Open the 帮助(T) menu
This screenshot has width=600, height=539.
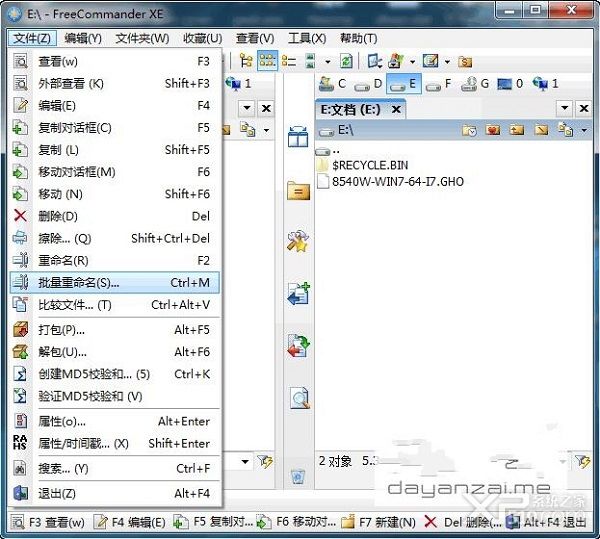(x=359, y=38)
